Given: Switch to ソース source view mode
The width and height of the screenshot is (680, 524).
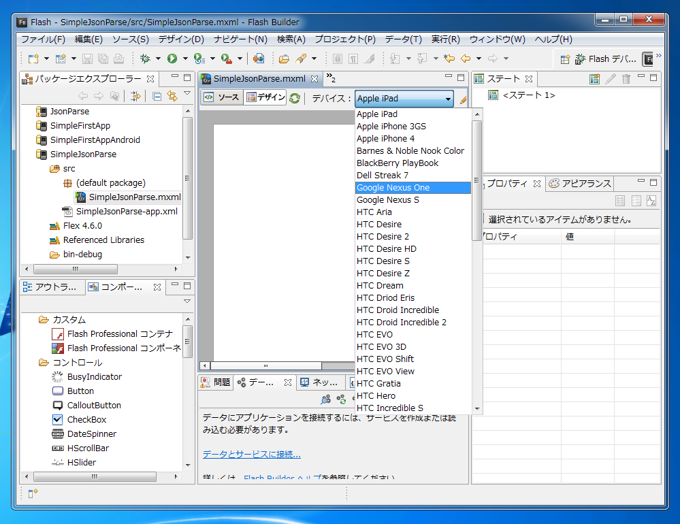Looking at the screenshot, I should (222, 98).
